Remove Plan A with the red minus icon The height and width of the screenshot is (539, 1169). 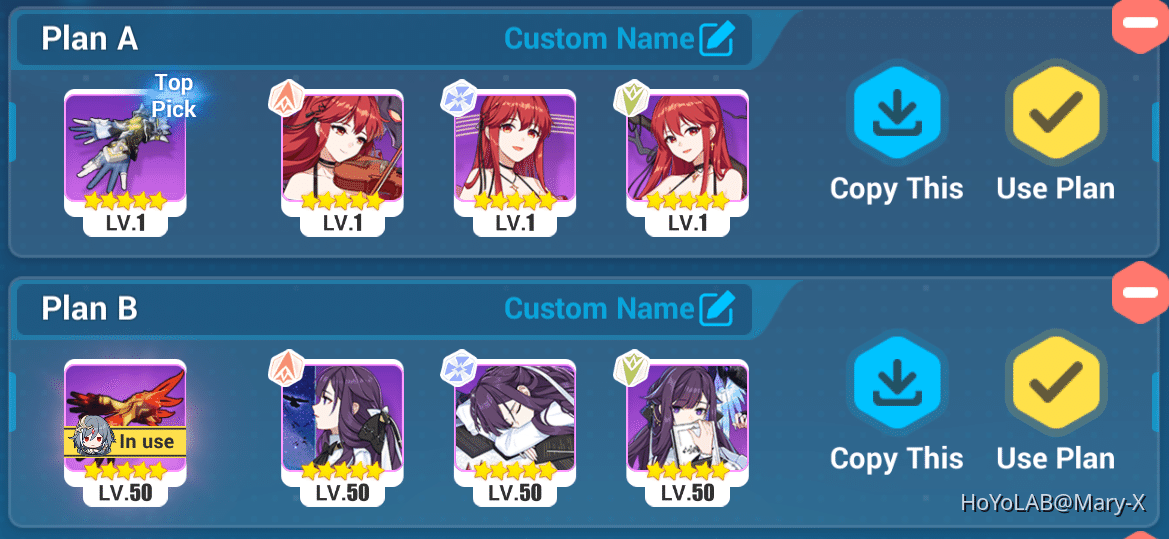pos(1140,25)
